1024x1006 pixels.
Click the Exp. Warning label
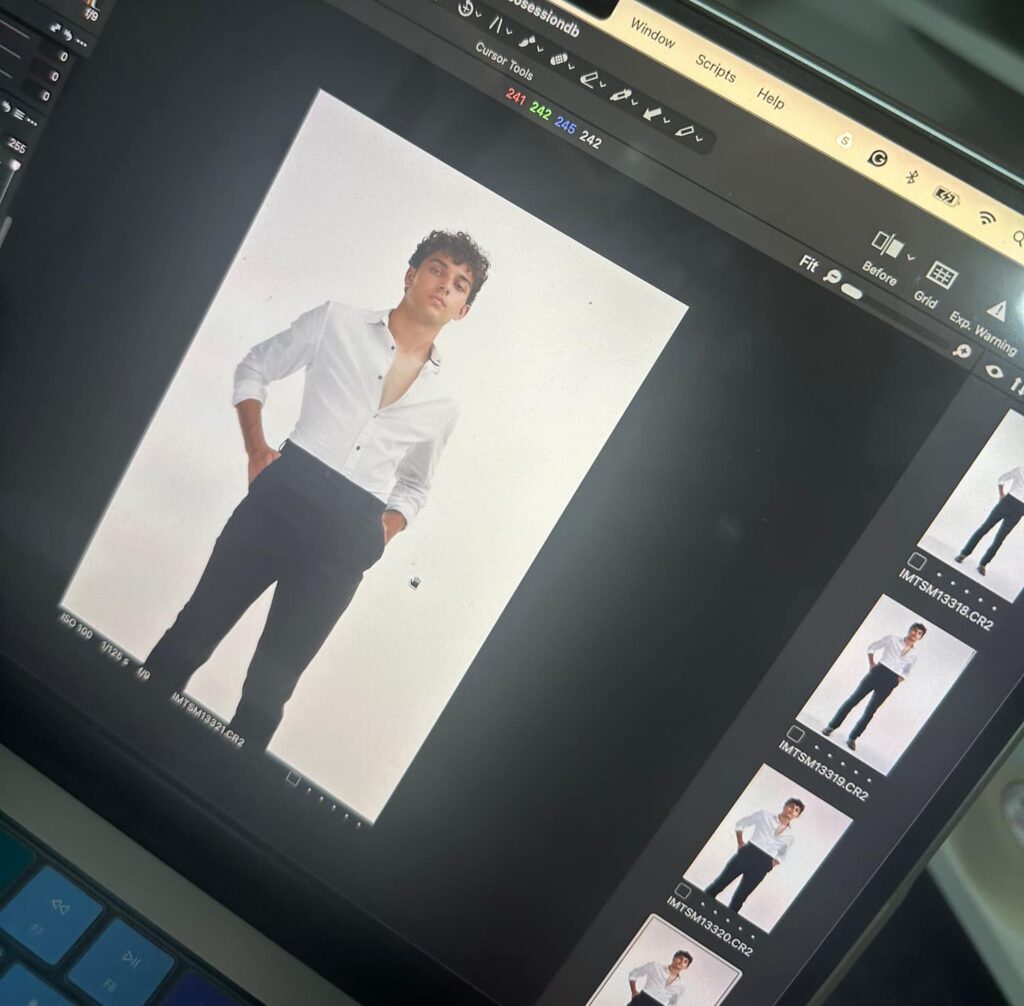click(983, 333)
